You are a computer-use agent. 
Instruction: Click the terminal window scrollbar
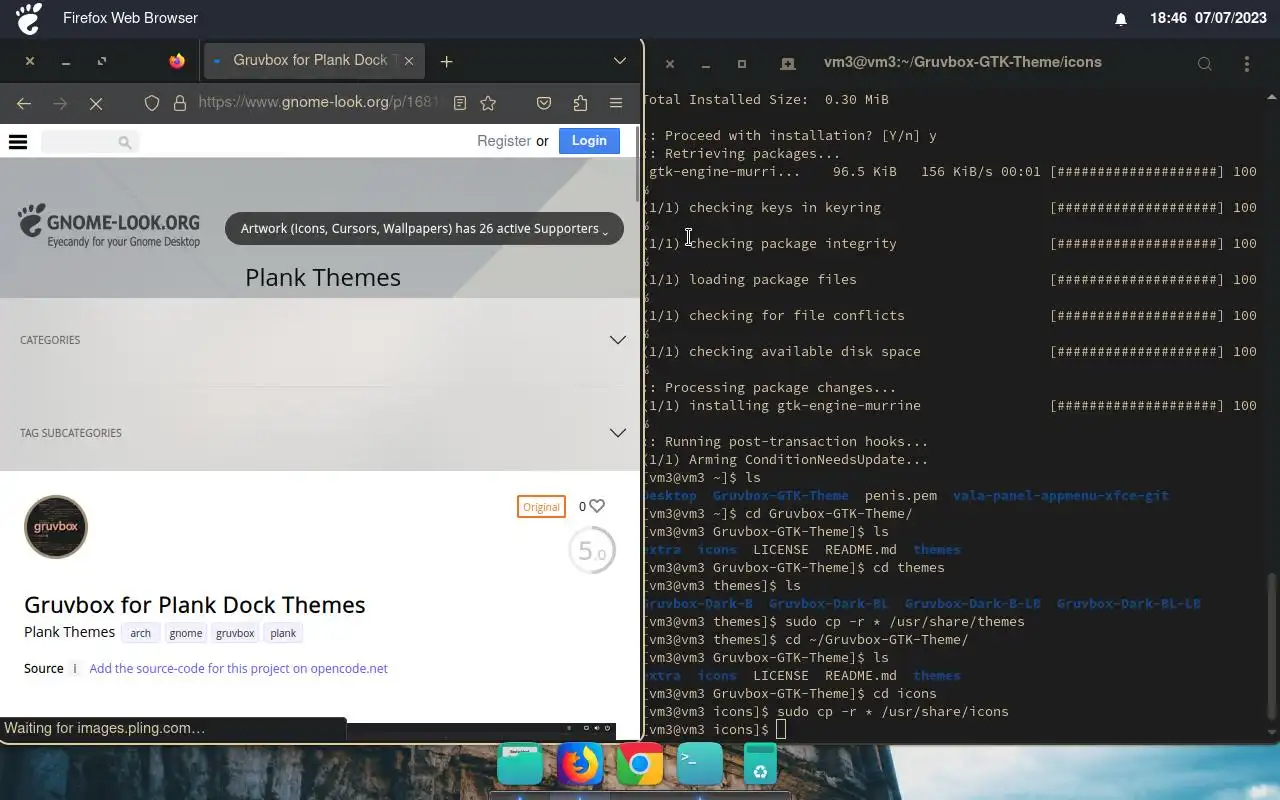point(1272,645)
